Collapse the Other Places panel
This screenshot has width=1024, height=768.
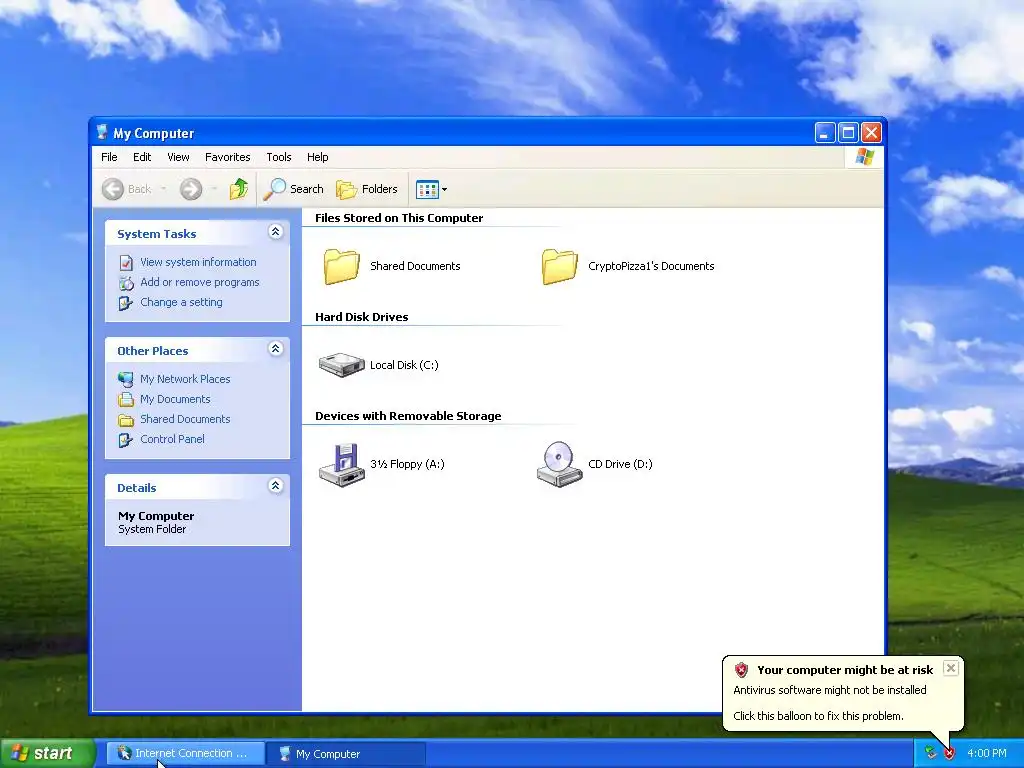coord(276,349)
